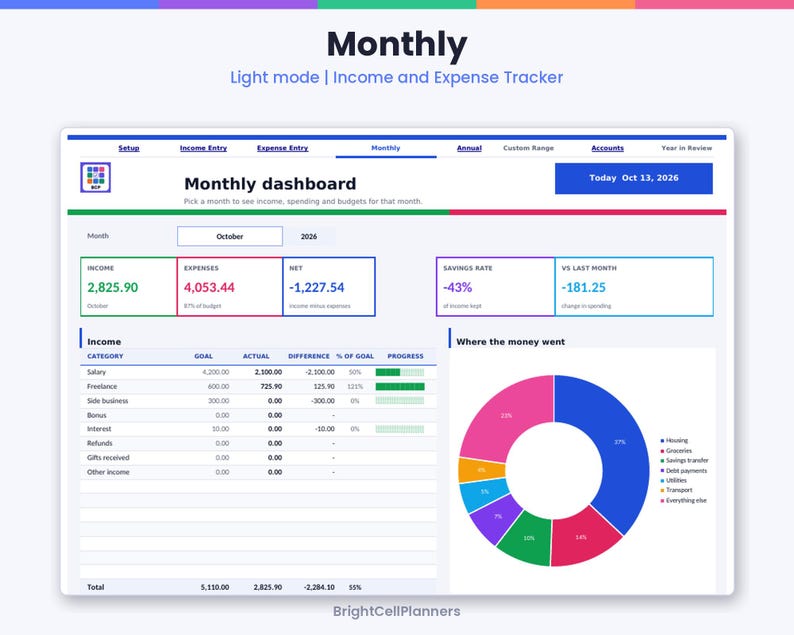Screen dimensions: 794x635
Task: Click the BCP logo icon
Action: coord(95,177)
